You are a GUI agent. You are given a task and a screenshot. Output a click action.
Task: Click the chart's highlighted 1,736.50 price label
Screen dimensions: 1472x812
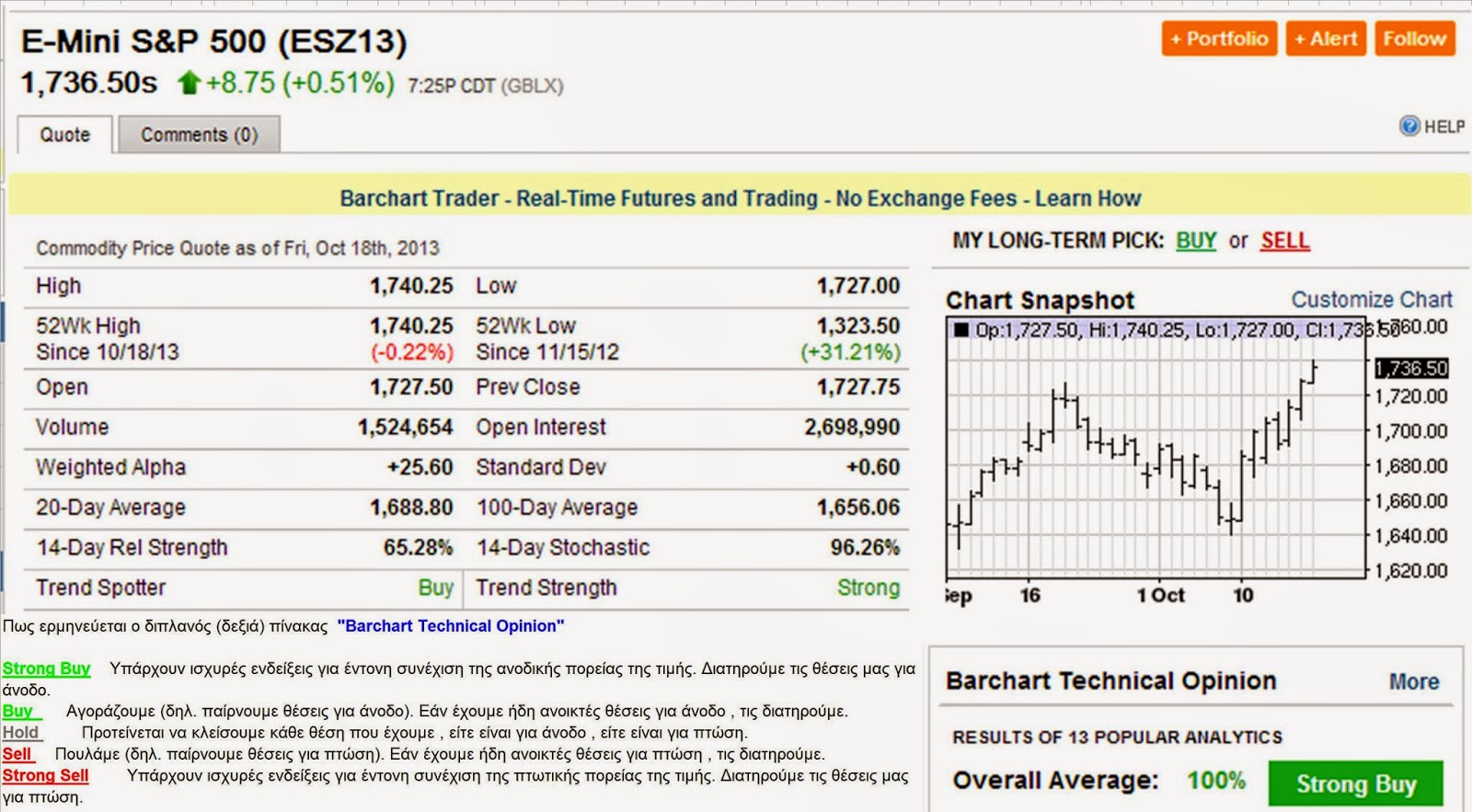click(1411, 368)
